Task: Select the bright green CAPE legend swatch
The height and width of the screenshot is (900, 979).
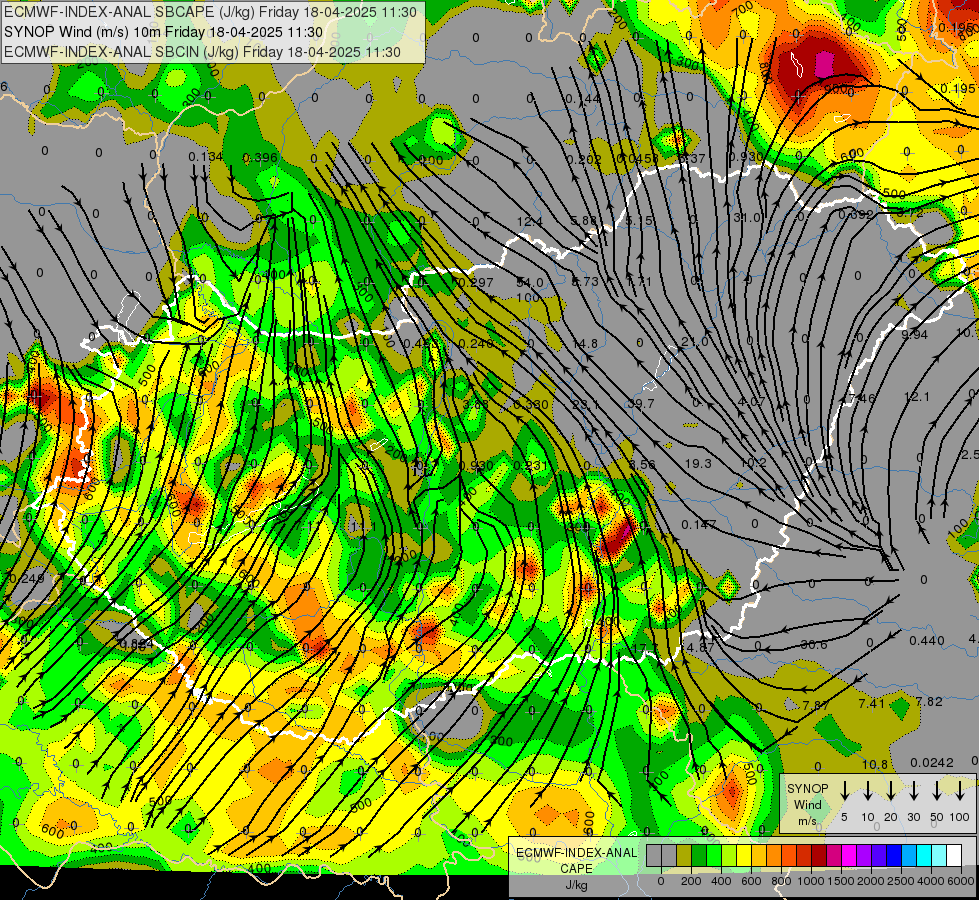Action: (714, 855)
